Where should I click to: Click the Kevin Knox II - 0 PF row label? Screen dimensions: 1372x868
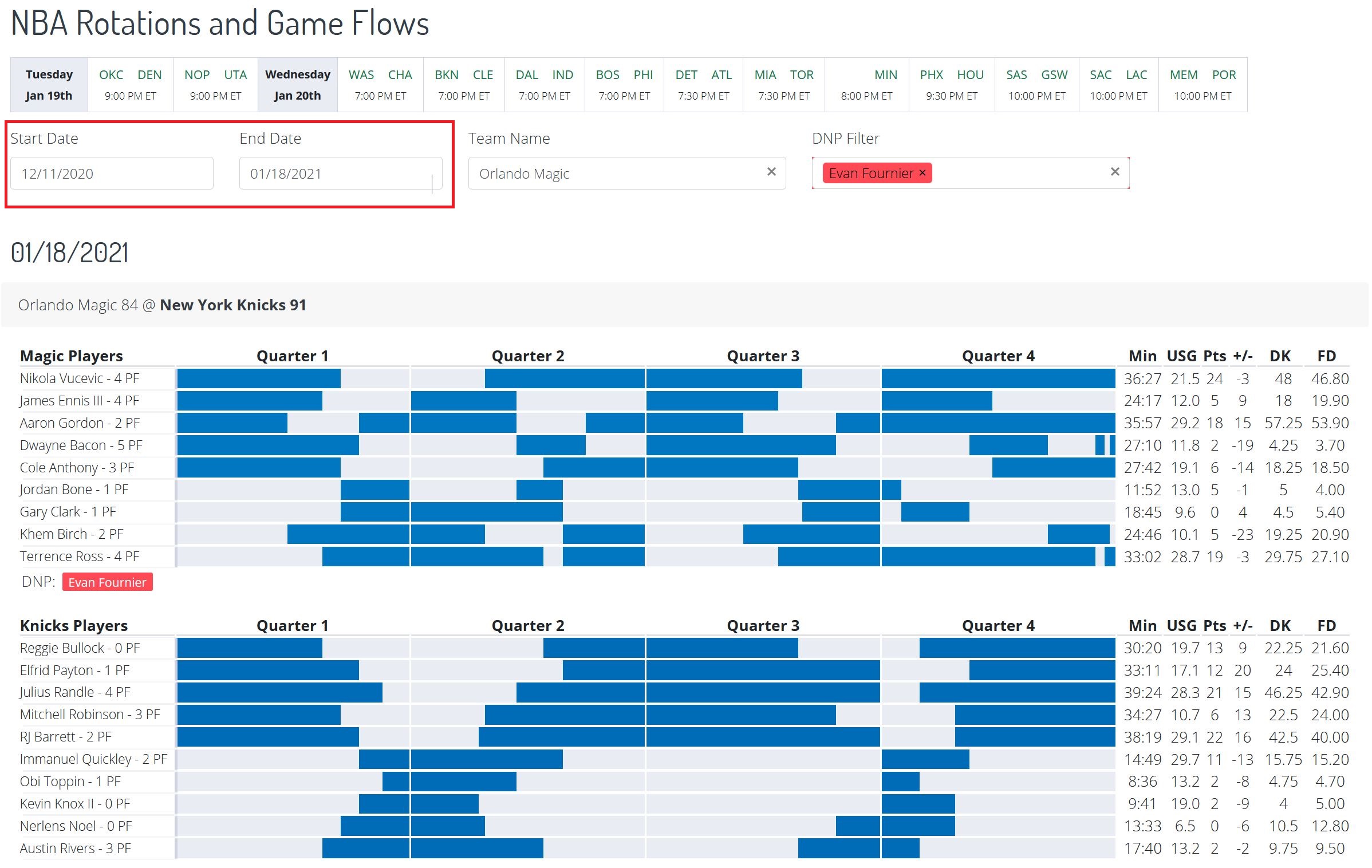pos(75,804)
